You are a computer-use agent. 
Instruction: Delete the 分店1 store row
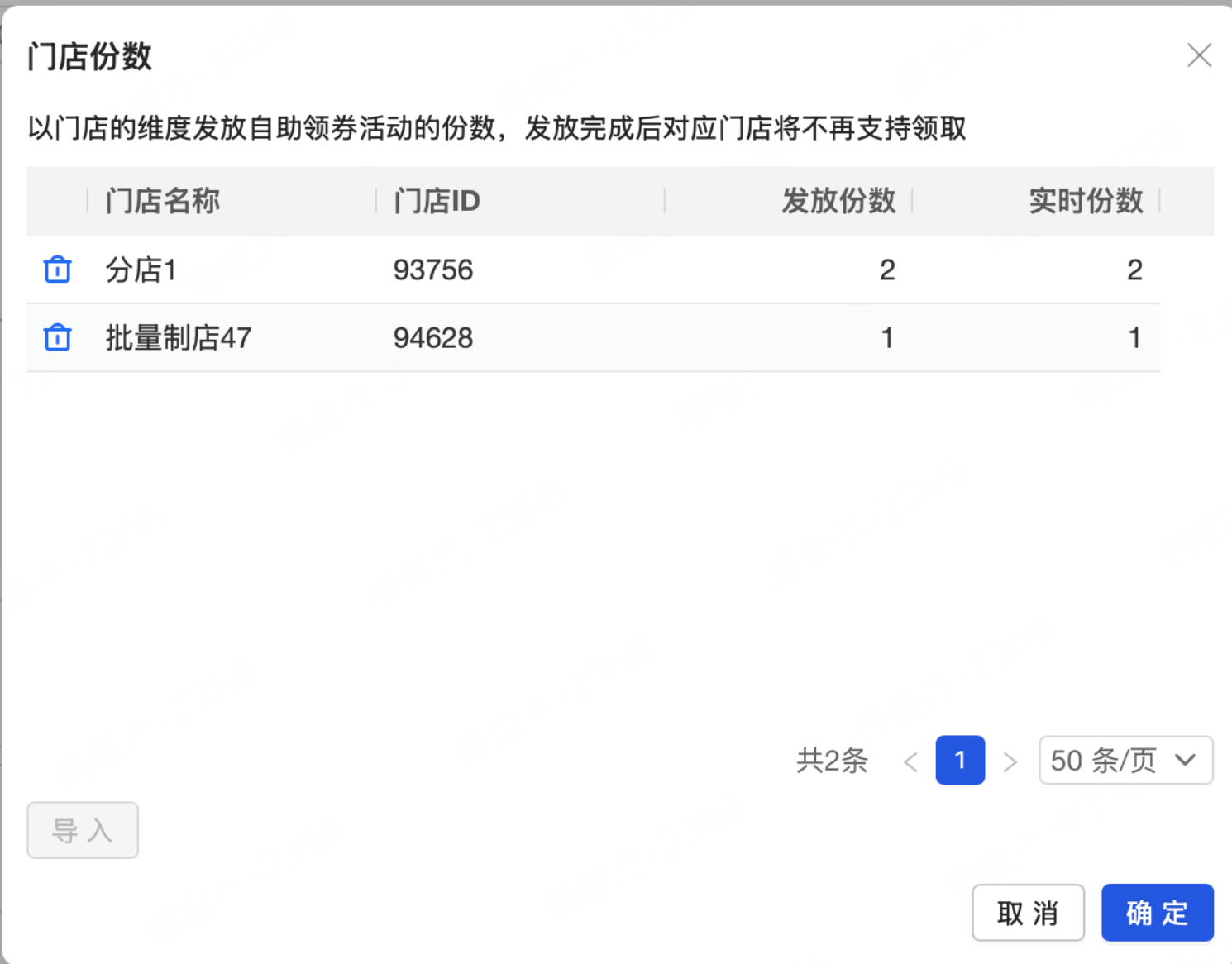57,270
